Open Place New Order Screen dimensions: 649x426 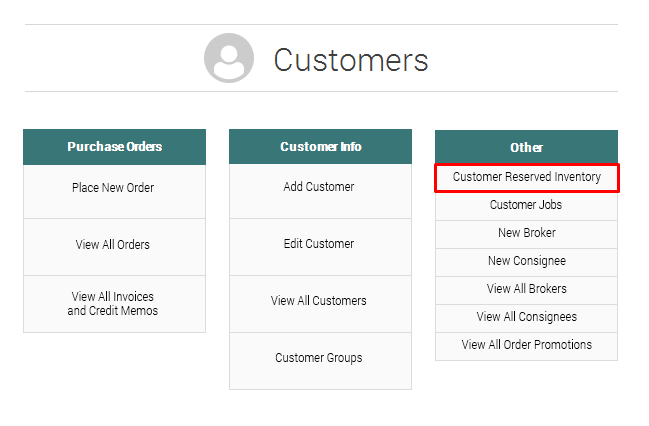click(113, 188)
